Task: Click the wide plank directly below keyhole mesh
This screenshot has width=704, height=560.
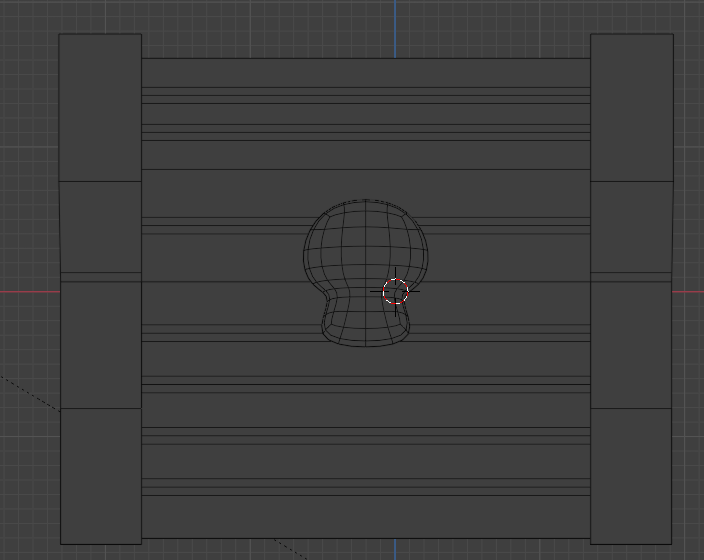Action: coord(365,358)
